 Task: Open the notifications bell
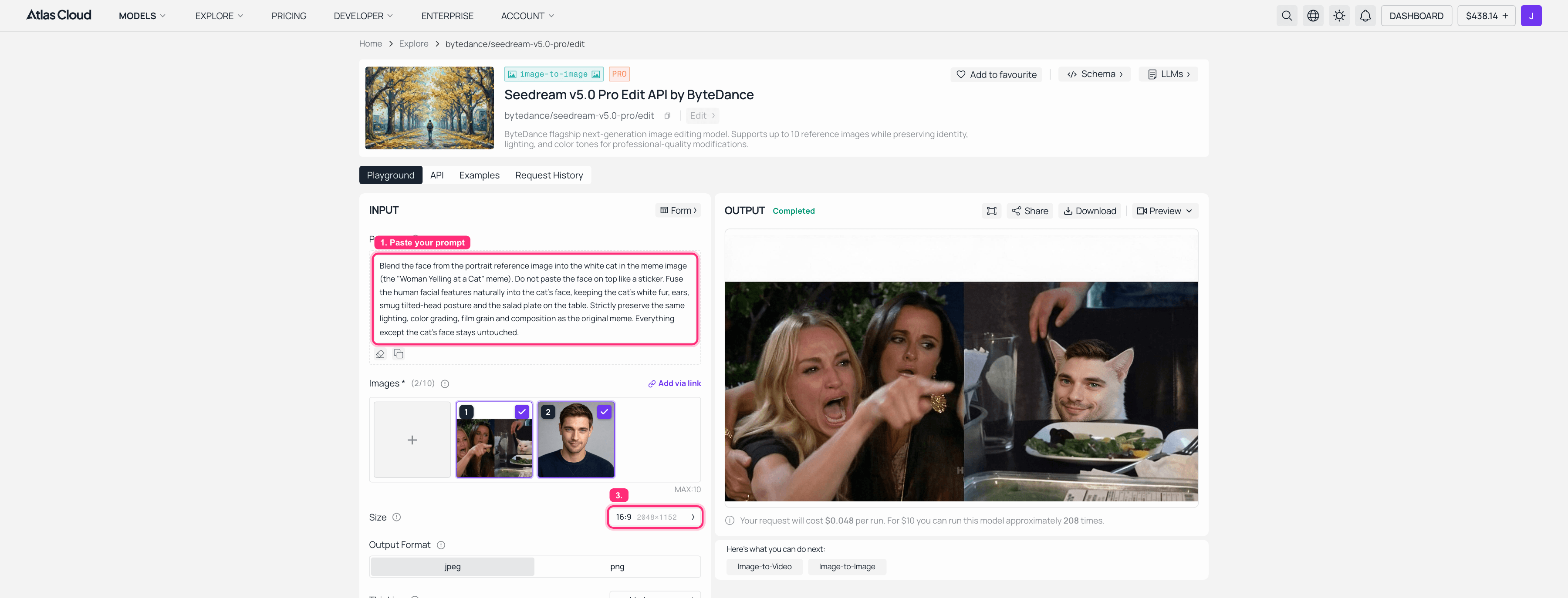(1365, 16)
